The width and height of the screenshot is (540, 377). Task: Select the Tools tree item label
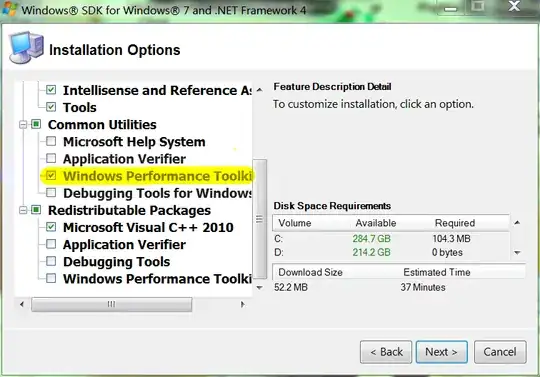pyautogui.click(x=80, y=107)
